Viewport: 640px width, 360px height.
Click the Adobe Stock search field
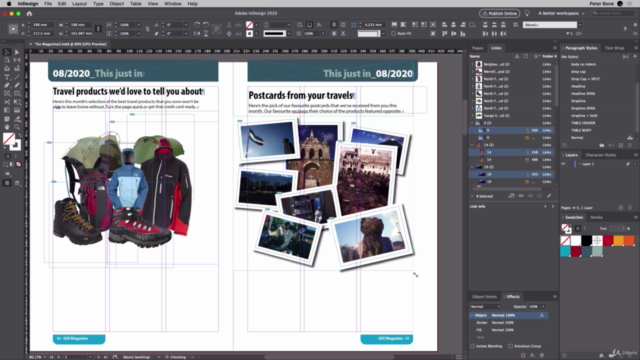click(614, 13)
